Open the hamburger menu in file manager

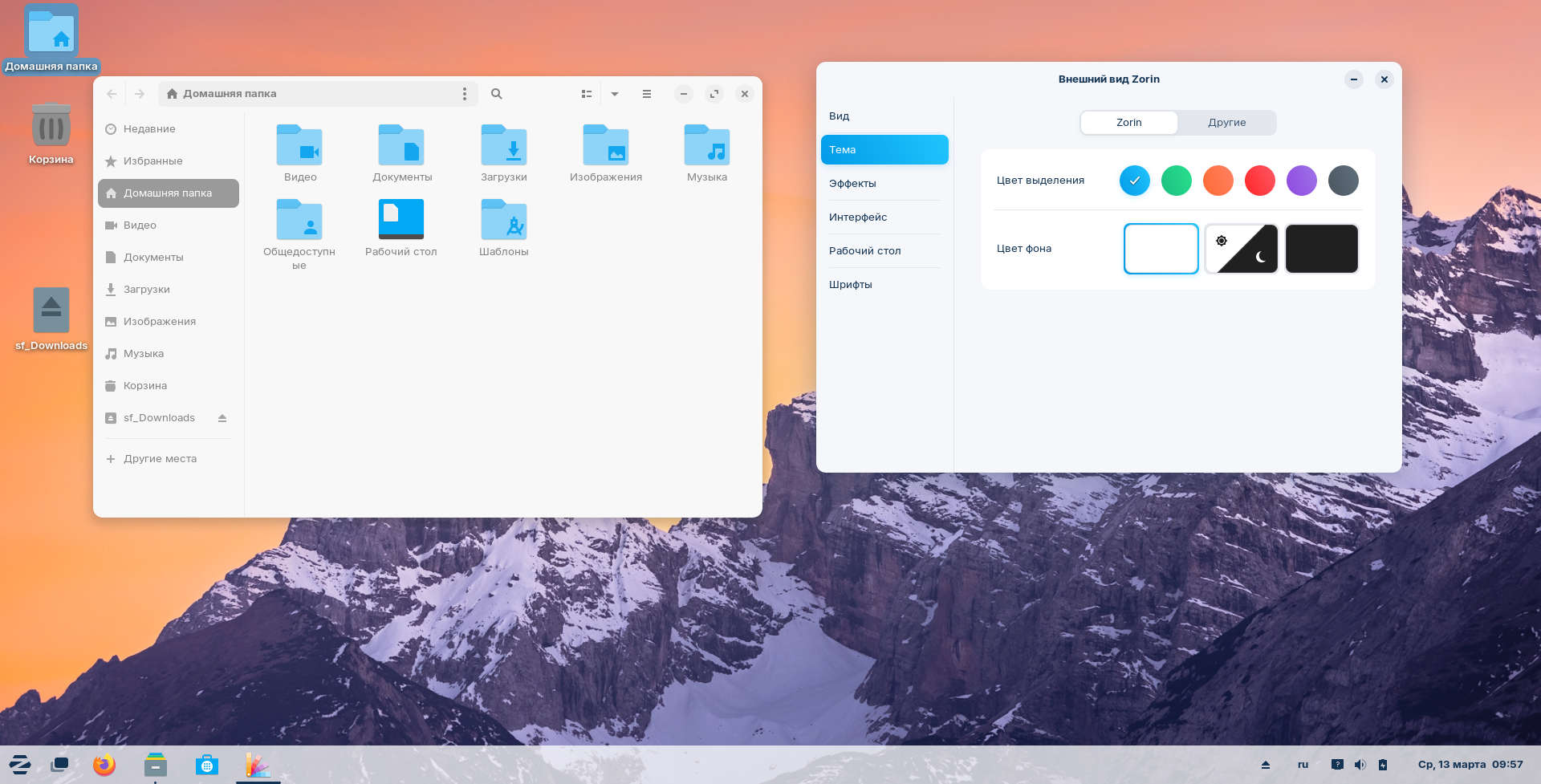coord(647,94)
